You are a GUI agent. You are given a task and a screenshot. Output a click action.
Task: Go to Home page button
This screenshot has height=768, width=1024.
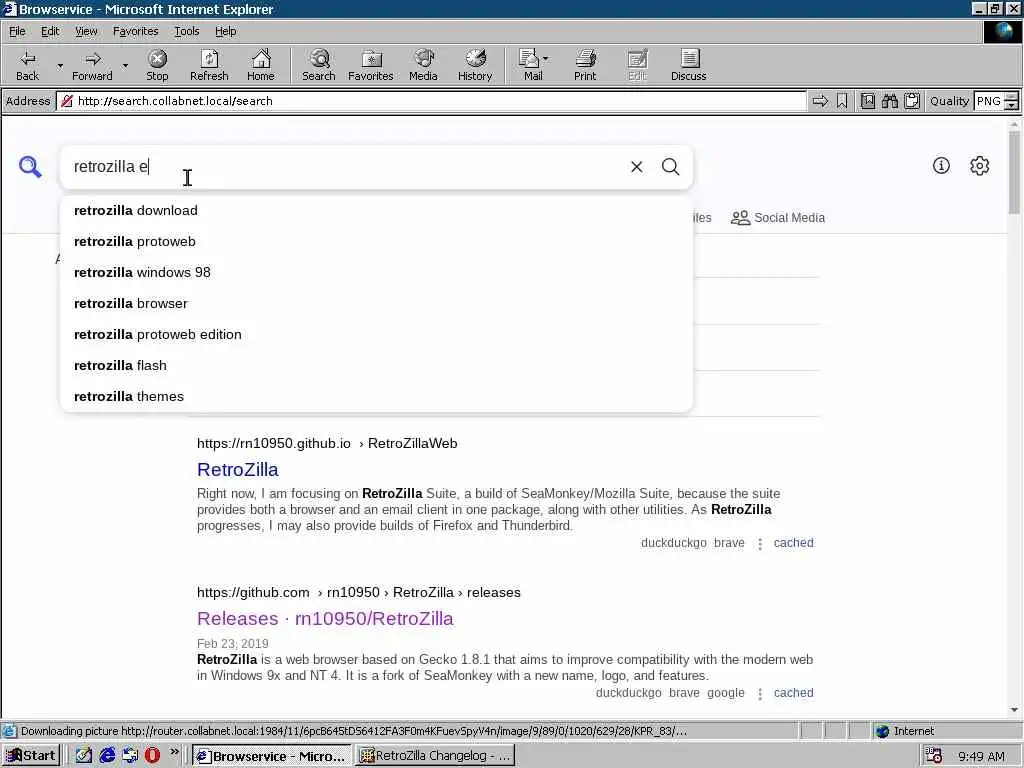pyautogui.click(x=261, y=65)
